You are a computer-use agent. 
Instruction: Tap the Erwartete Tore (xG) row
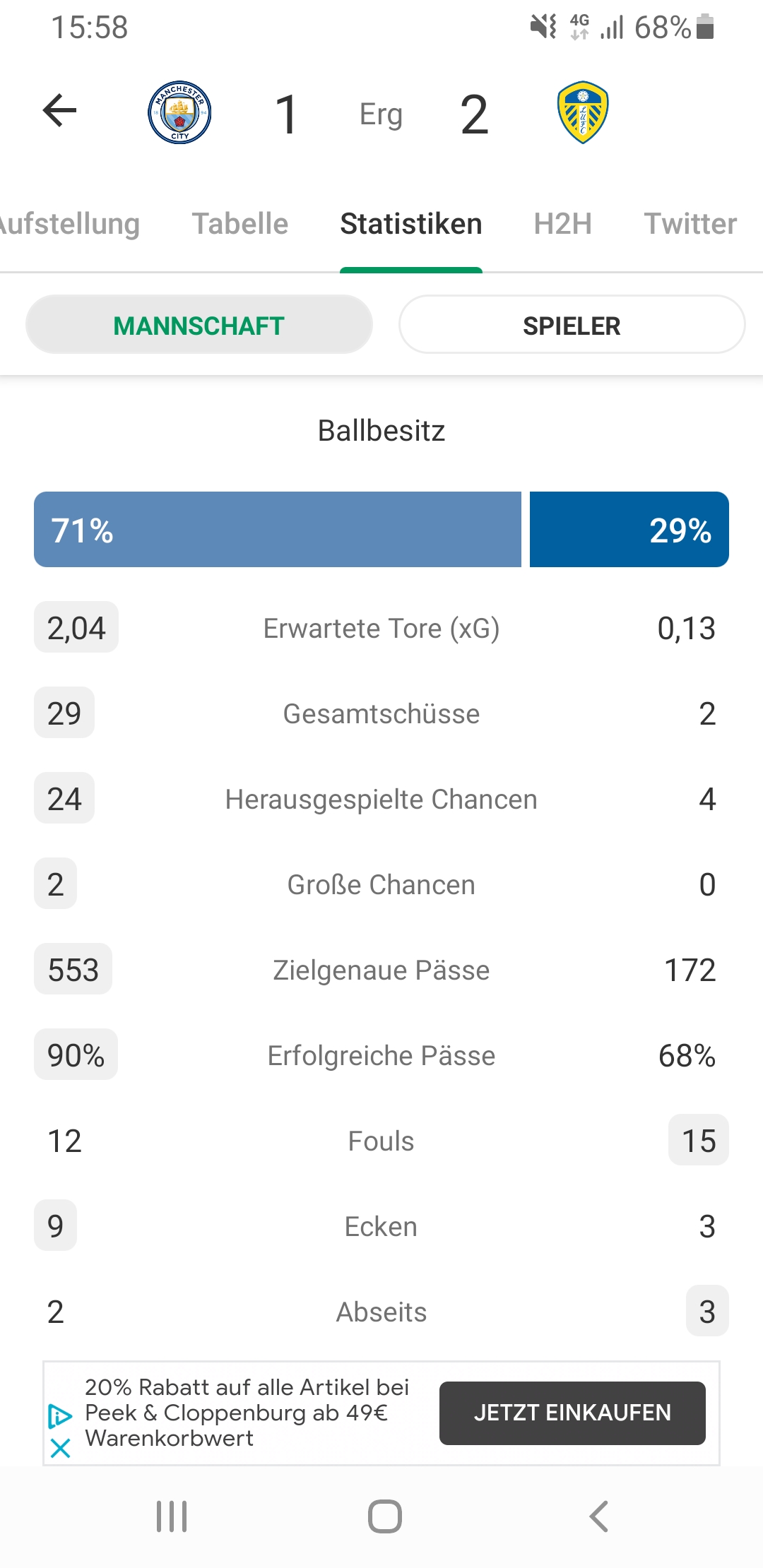tap(381, 628)
